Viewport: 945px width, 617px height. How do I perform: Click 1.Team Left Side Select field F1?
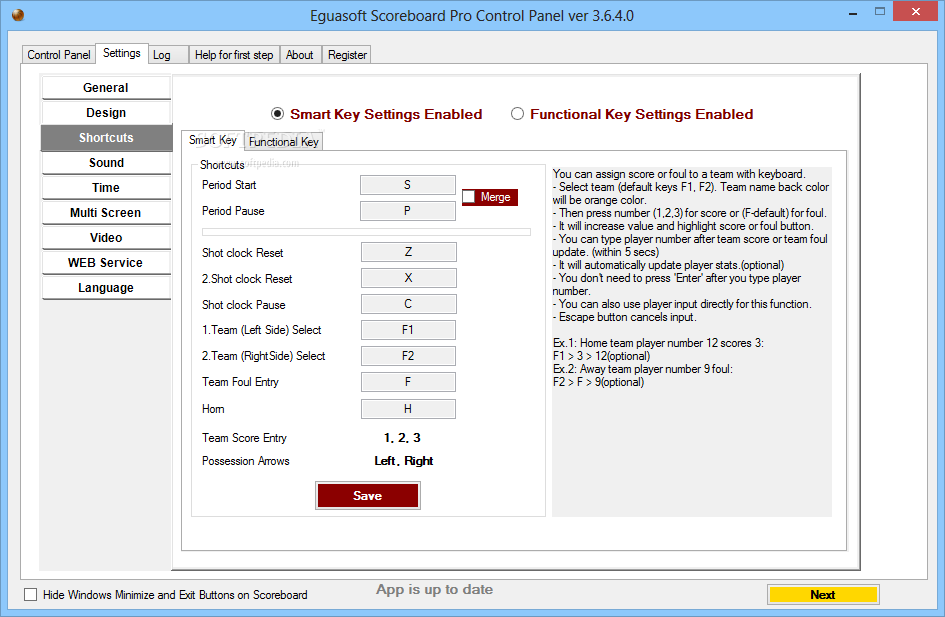408,330
